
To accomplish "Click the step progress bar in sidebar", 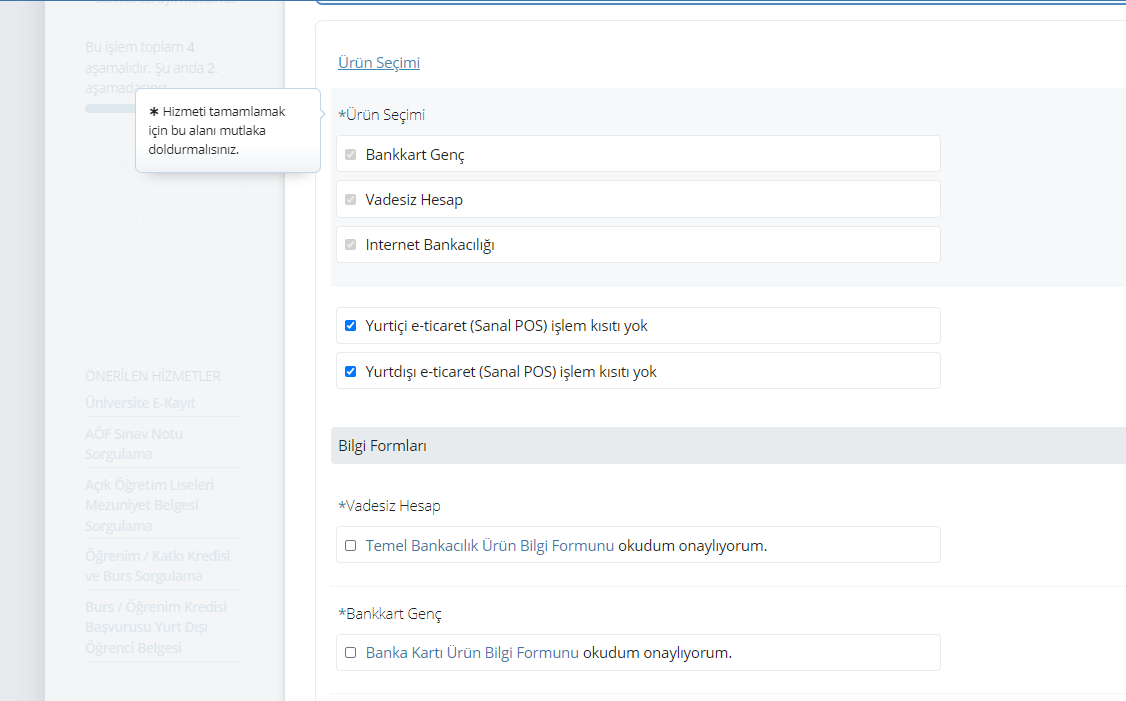I will (110, 108).
